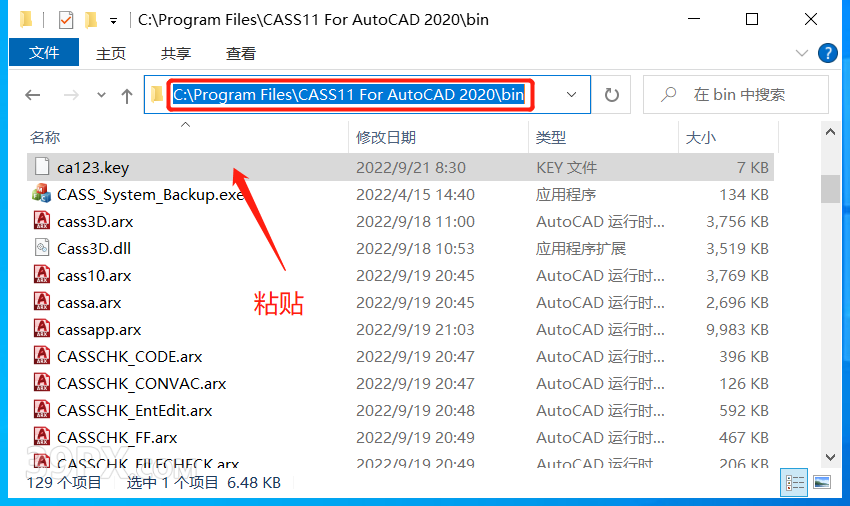Click the file name cassa.arx

(x=89, y=303)
